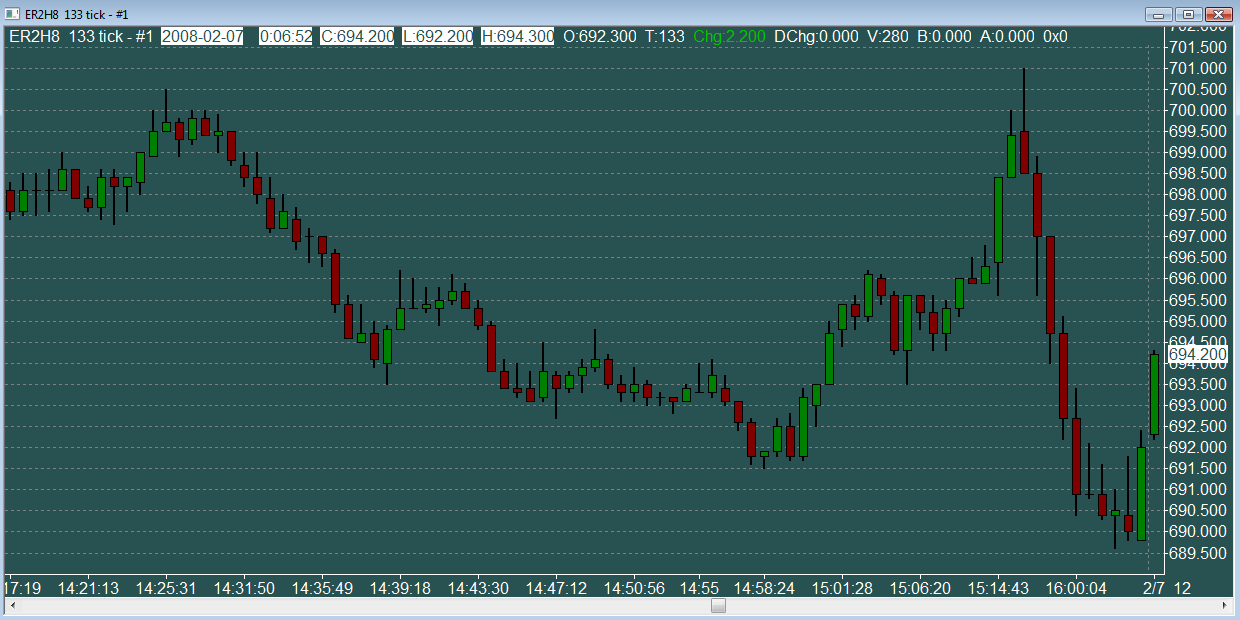Click the scrollbar left arrow
This screenshot has height=620, width=1240.
(x=9, y=606)
